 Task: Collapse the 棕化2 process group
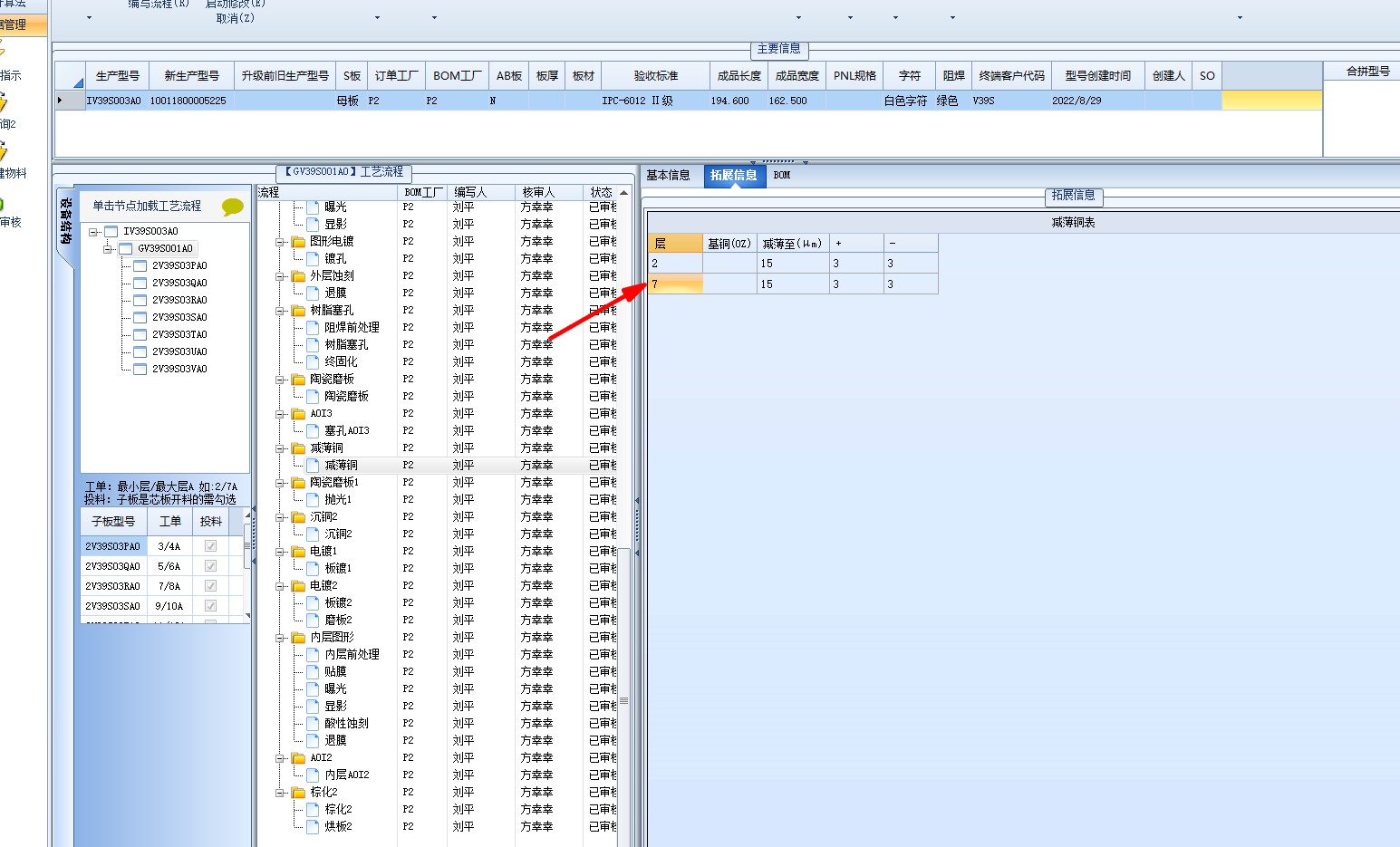[x=281, y=793]
